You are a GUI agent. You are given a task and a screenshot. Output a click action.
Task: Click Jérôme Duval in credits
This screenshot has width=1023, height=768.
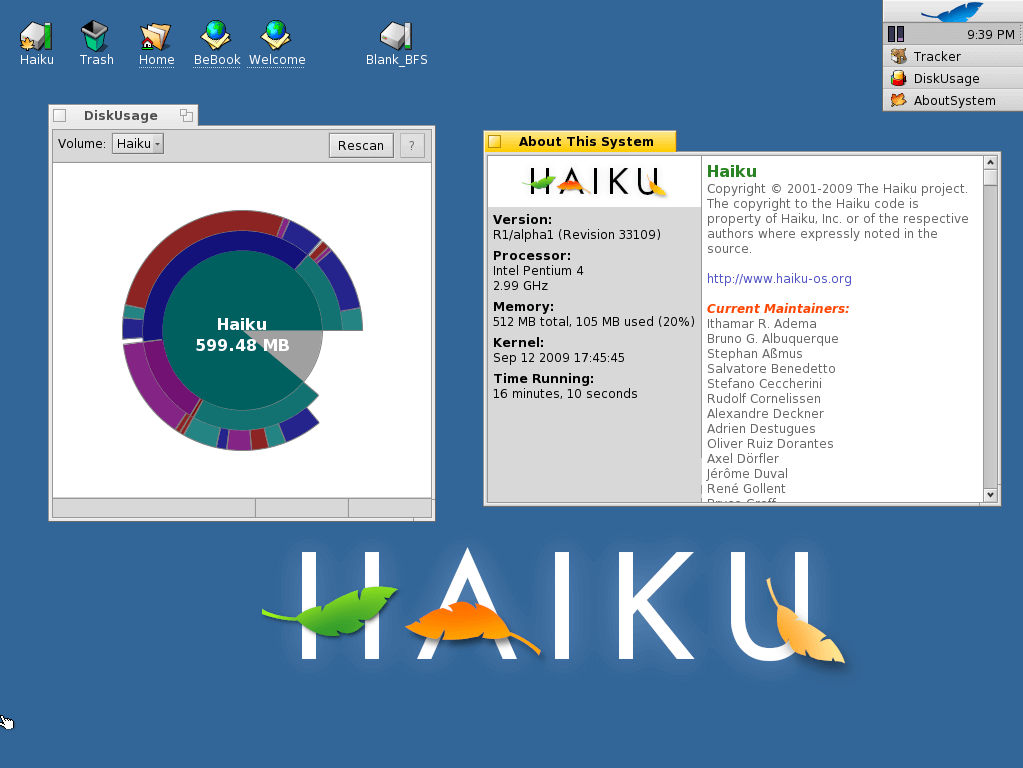[747, 474]
